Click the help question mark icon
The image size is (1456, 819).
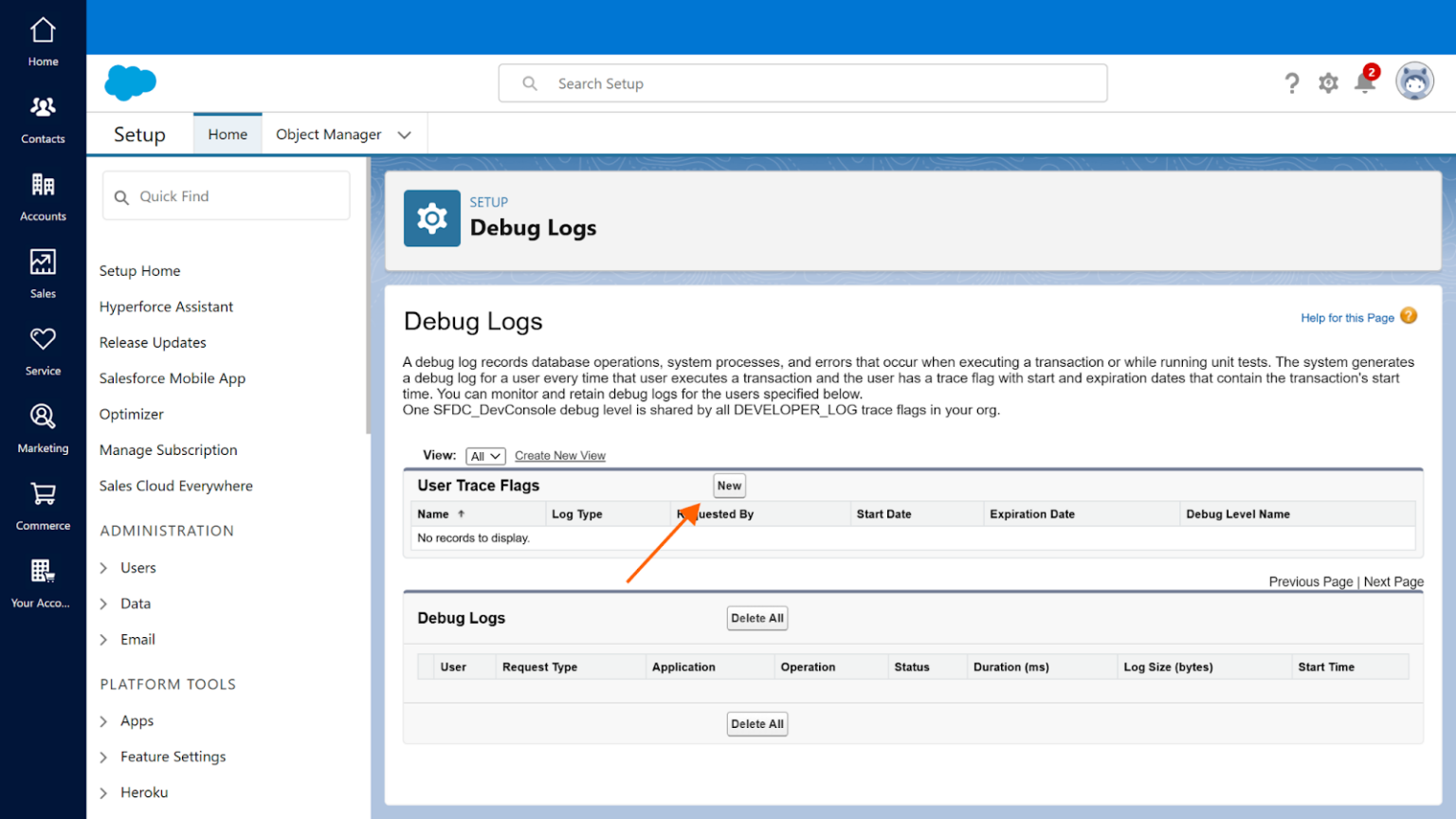coord(1291,83)
